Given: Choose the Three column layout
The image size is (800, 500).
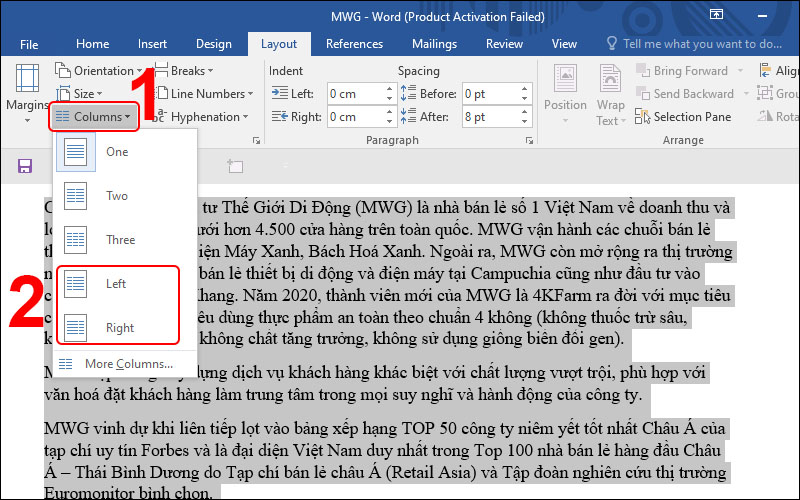Looking at the screenshot, I should coord(124,239).
